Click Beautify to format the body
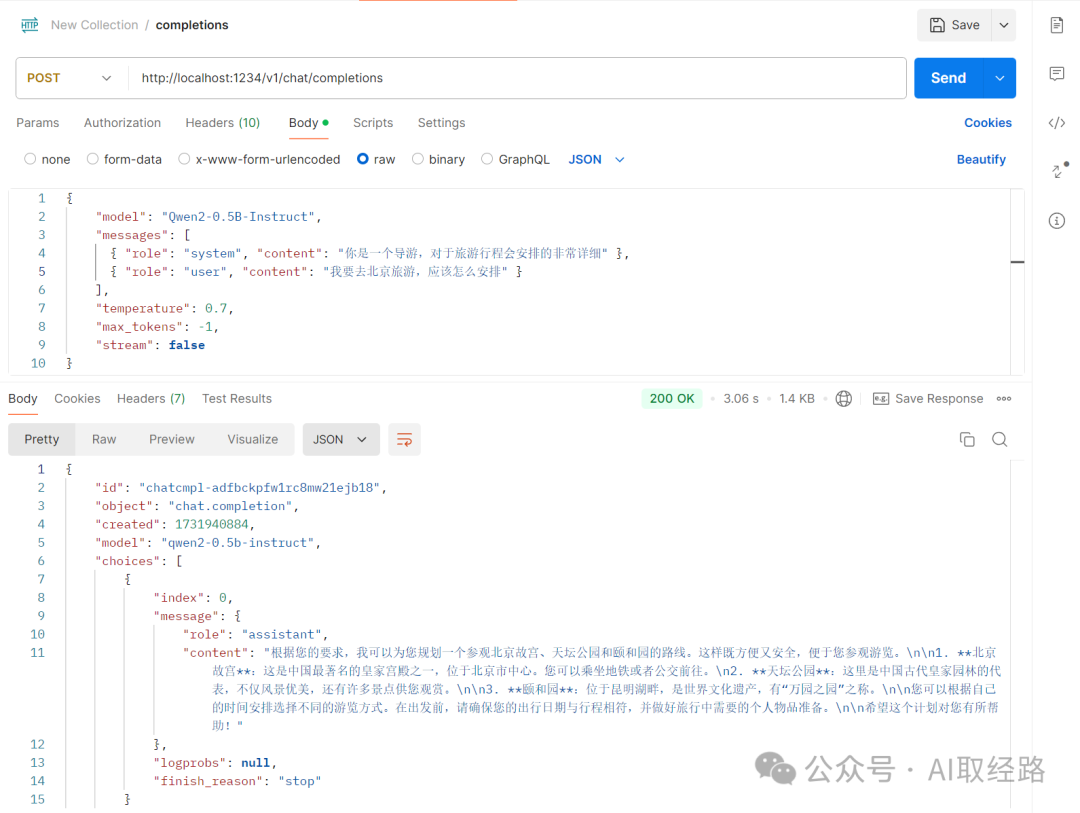1080x813 pixels. [981, 159]
